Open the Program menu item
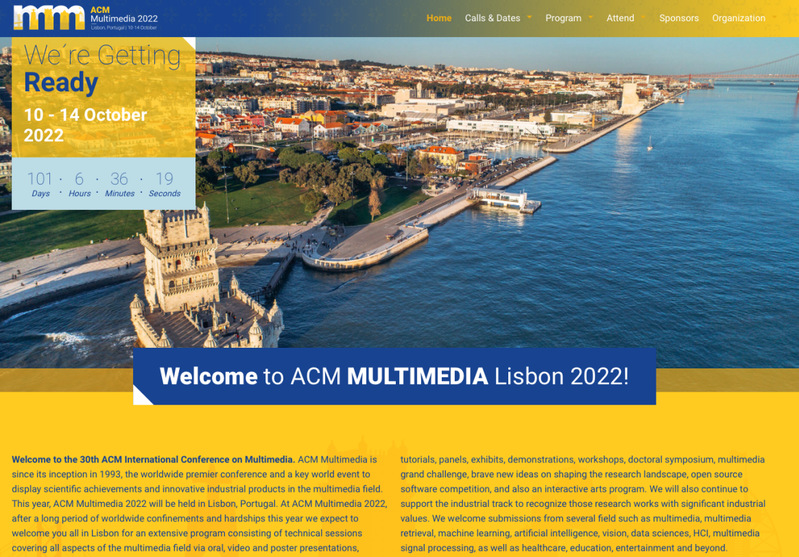 click(563, 18)
